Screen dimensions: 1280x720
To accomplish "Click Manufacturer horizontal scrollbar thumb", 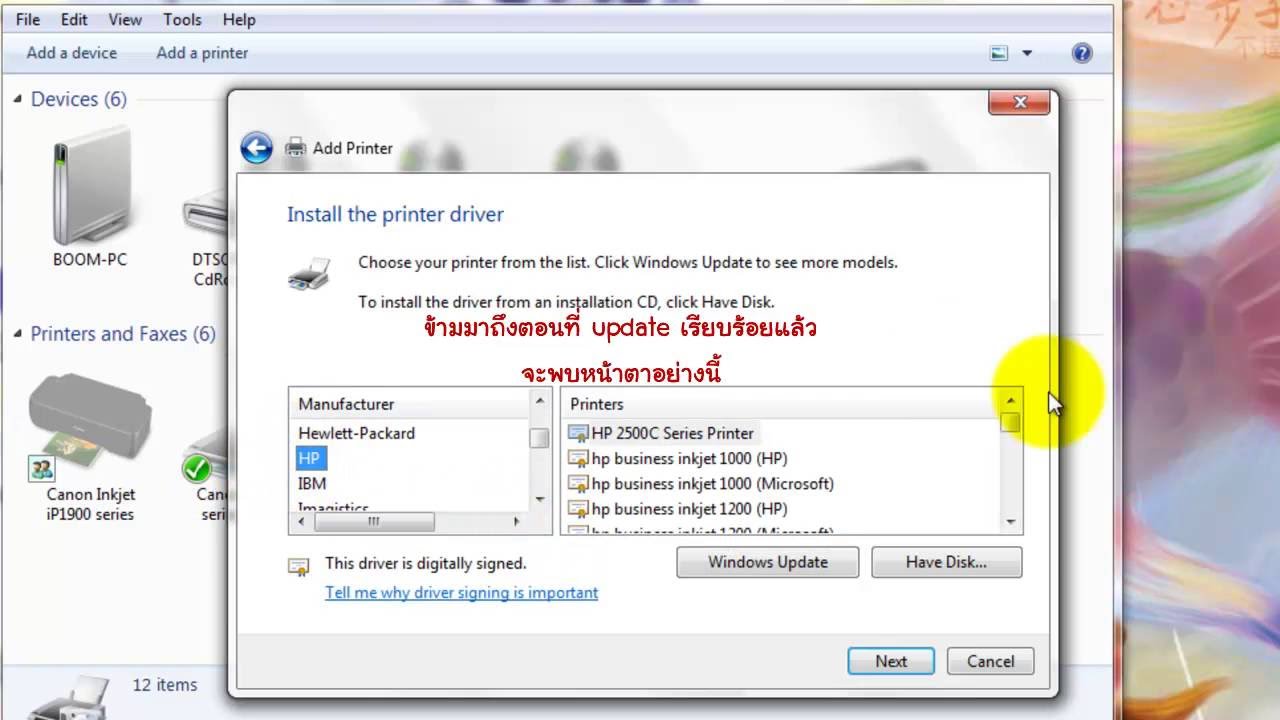I will click(x=373, y=522).
